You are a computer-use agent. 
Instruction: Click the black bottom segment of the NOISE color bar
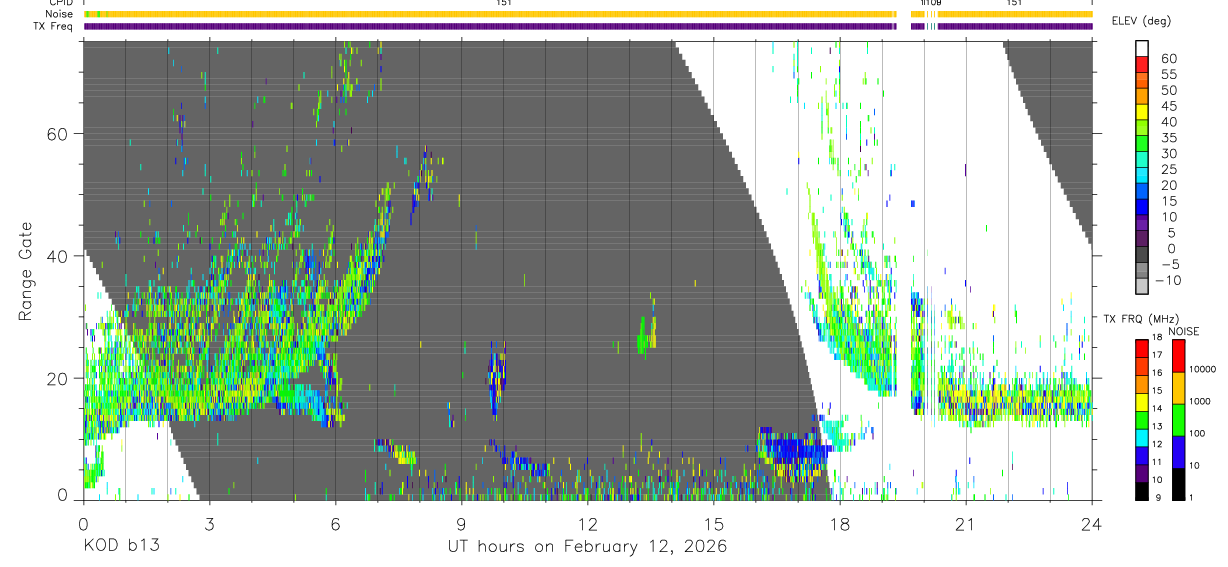click(1179, 484)
